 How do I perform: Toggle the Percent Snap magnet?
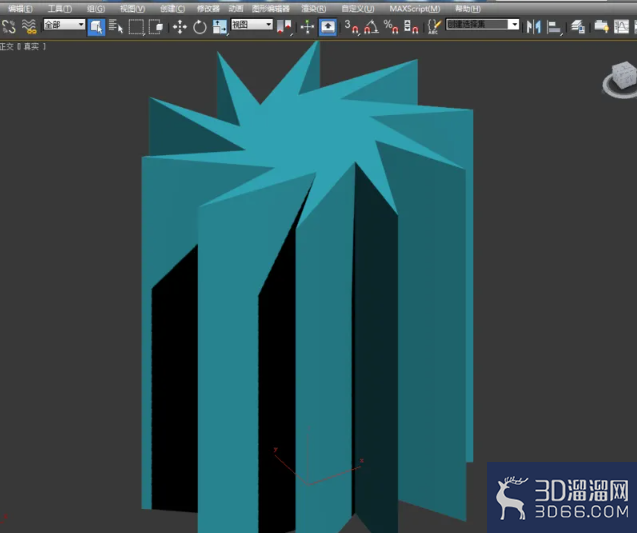391,27
